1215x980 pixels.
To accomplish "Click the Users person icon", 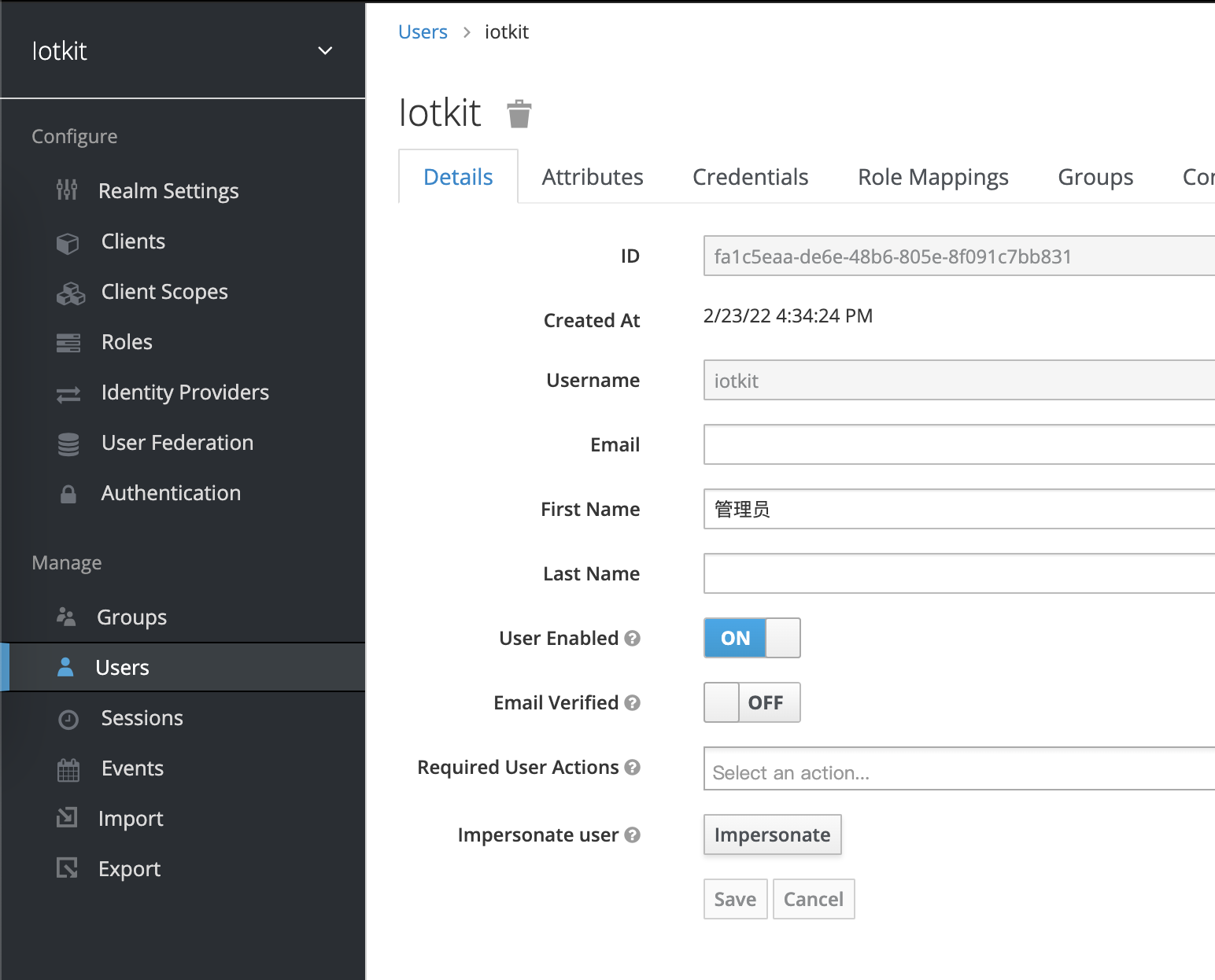I will (66, 667).
